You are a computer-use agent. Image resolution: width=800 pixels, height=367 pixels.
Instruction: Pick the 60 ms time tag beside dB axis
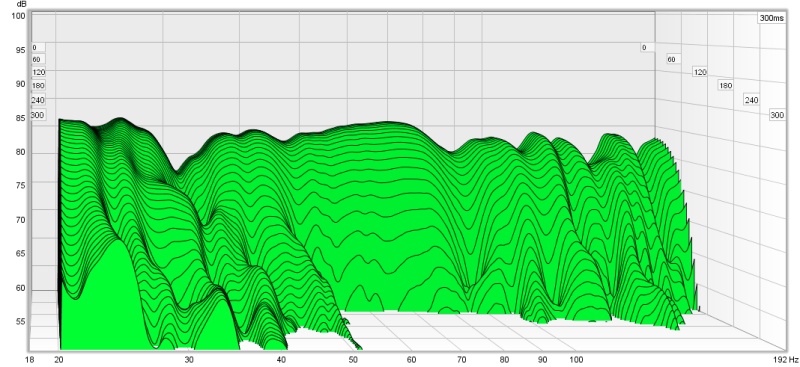click(37, 60)
